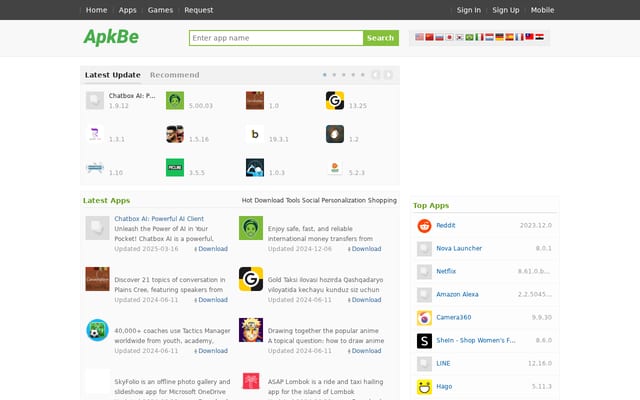
Task: Jump to the fifth carousel dot
Action: coord(362,75)
